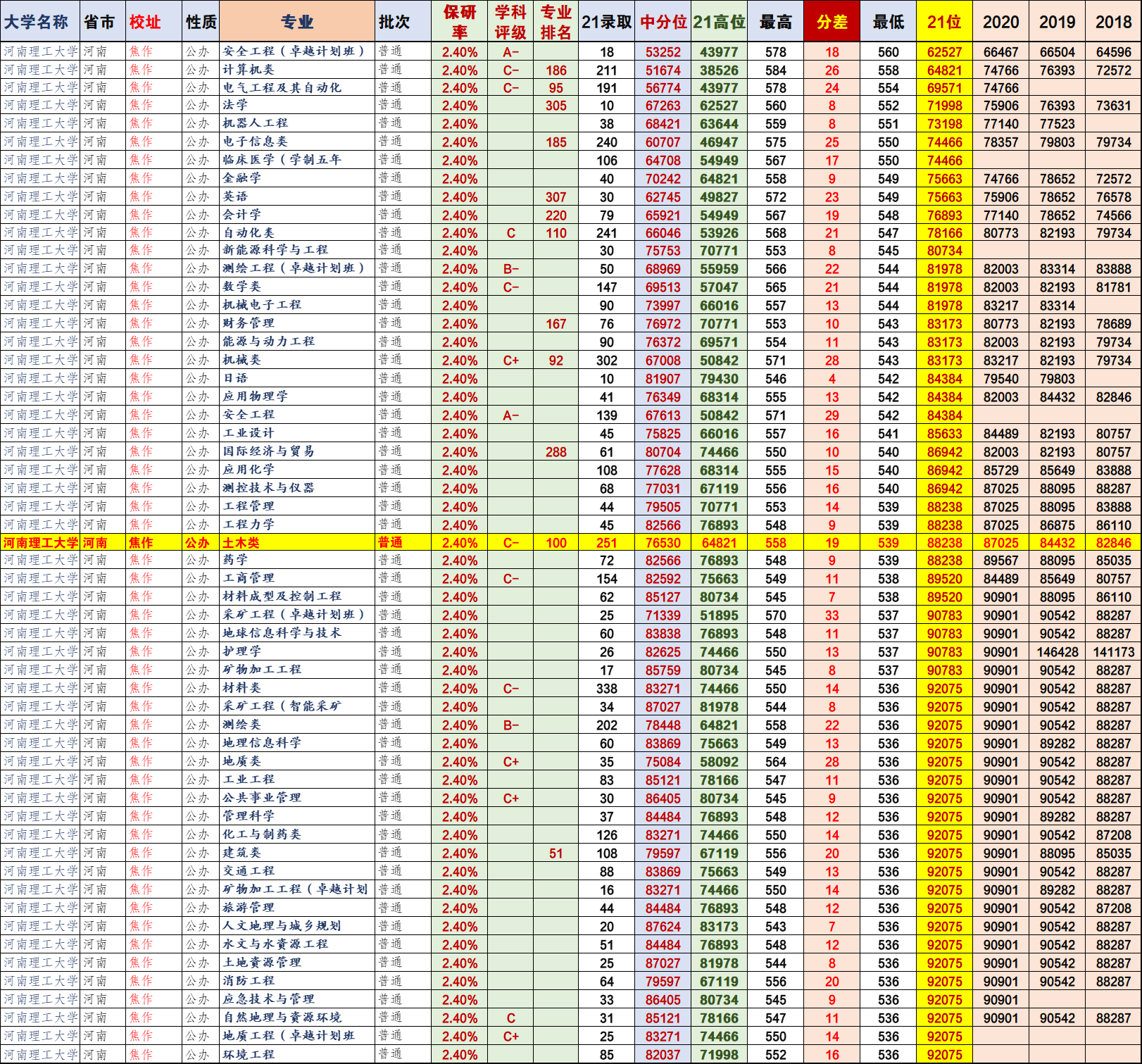
Task: Click the 最高 column header
Action: point(776,22)
